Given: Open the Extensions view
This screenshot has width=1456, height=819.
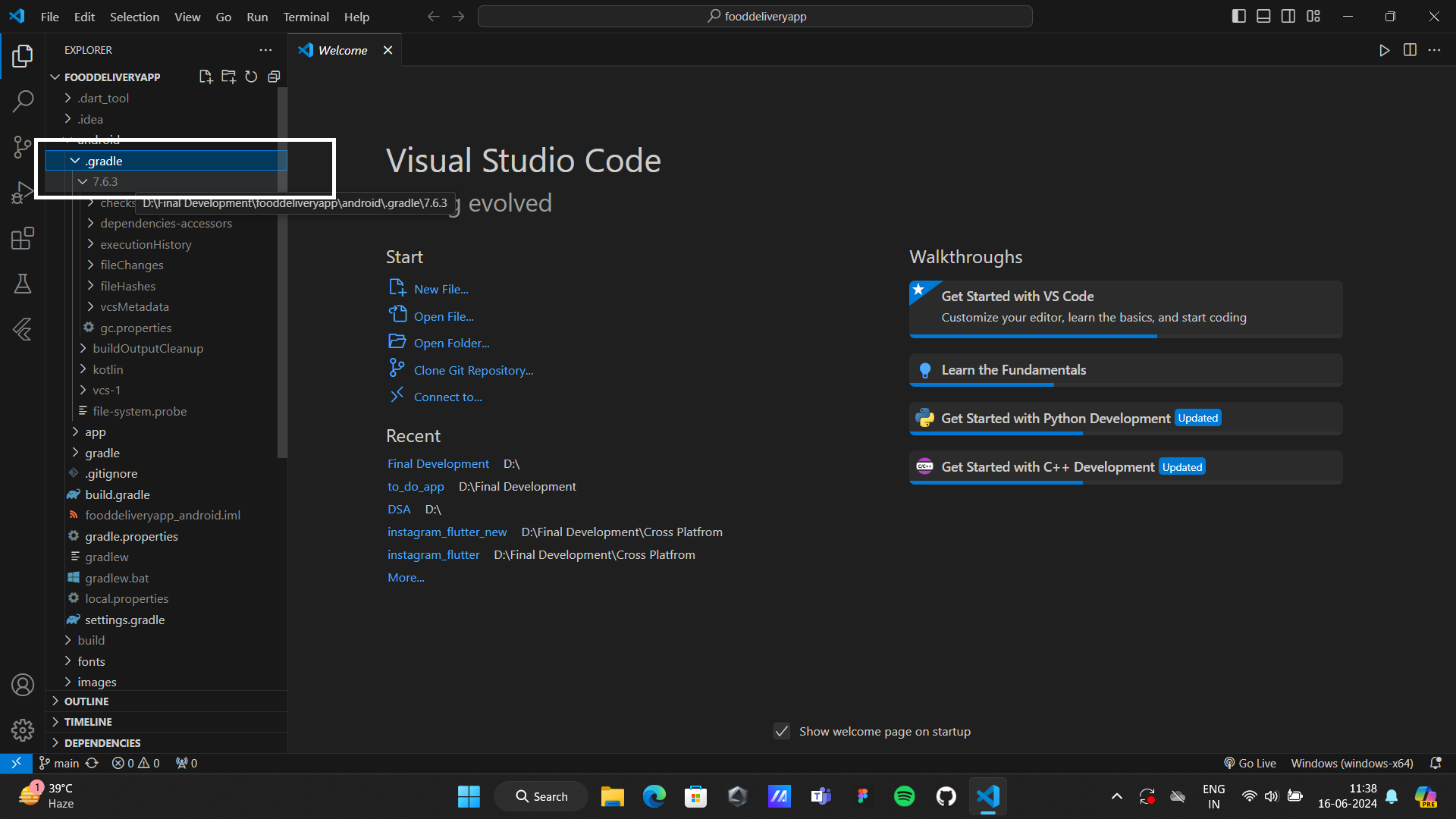Looking at the screenshot, I should pyautogui.click(x=23, y=238).
